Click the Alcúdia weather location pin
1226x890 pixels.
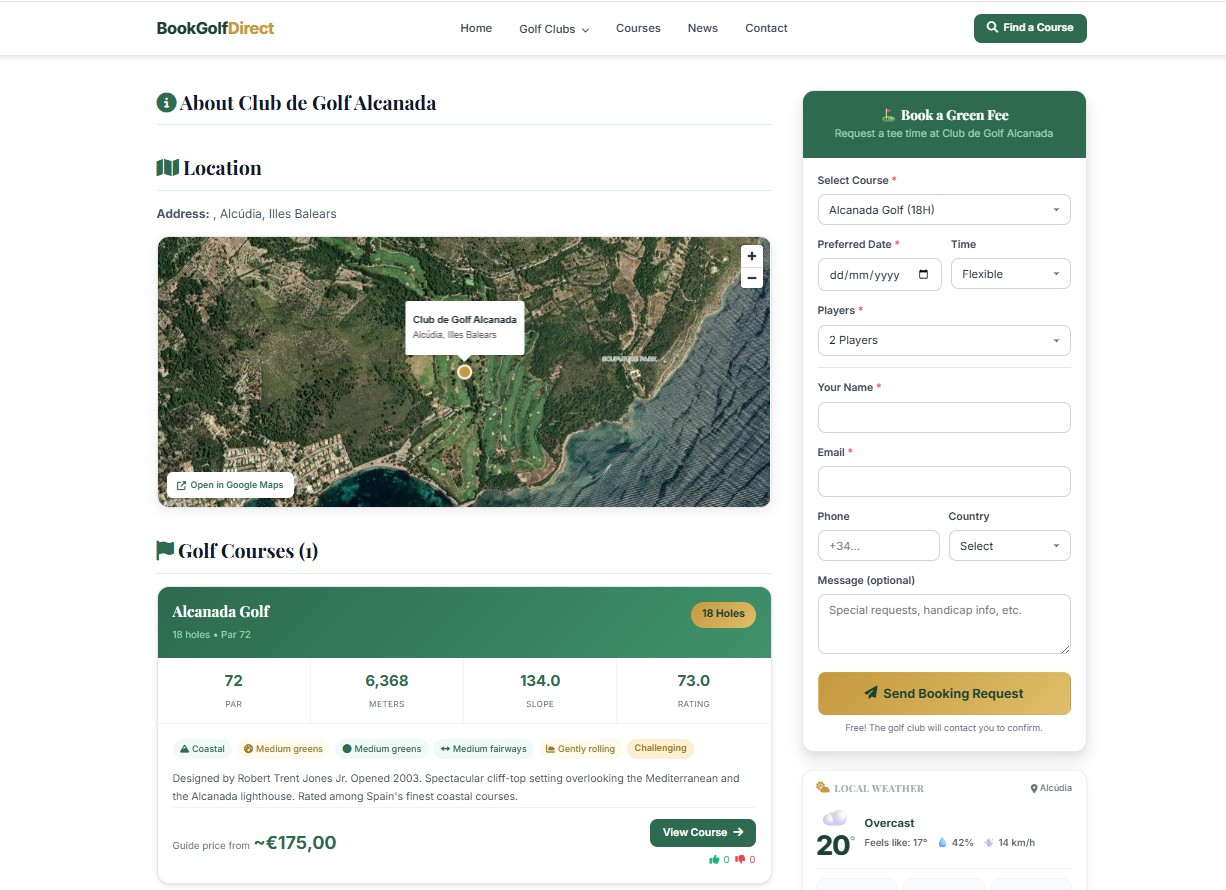pos(1034,788)
